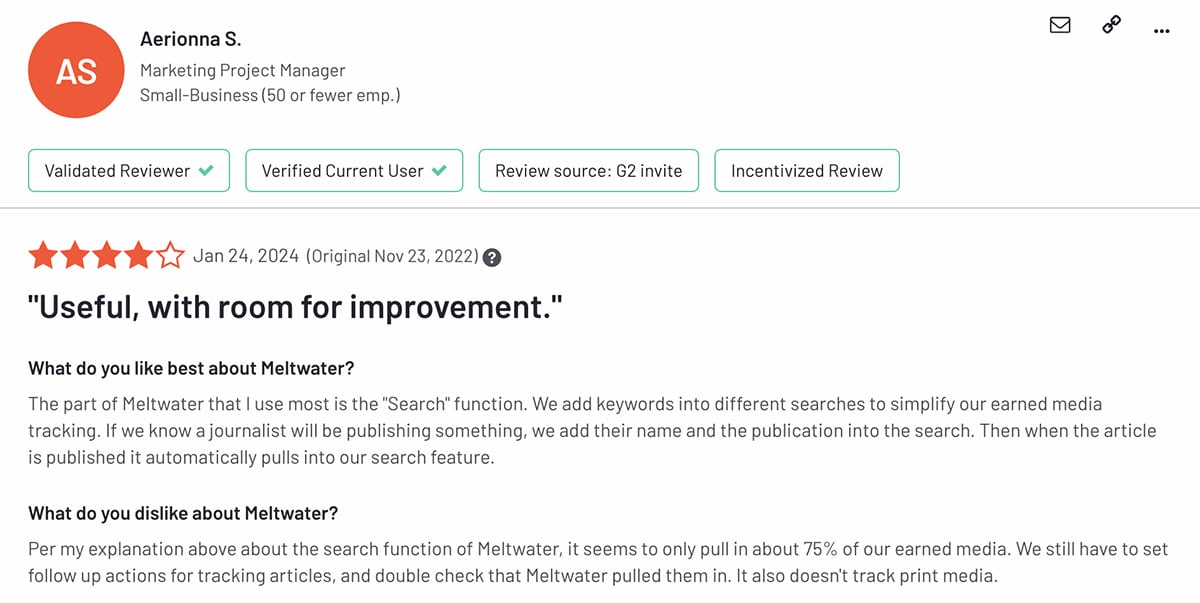Open Aerionna S. reviewer profile name
The width and height of the screenshot is (1200, 603).
(x=190, y=40)
